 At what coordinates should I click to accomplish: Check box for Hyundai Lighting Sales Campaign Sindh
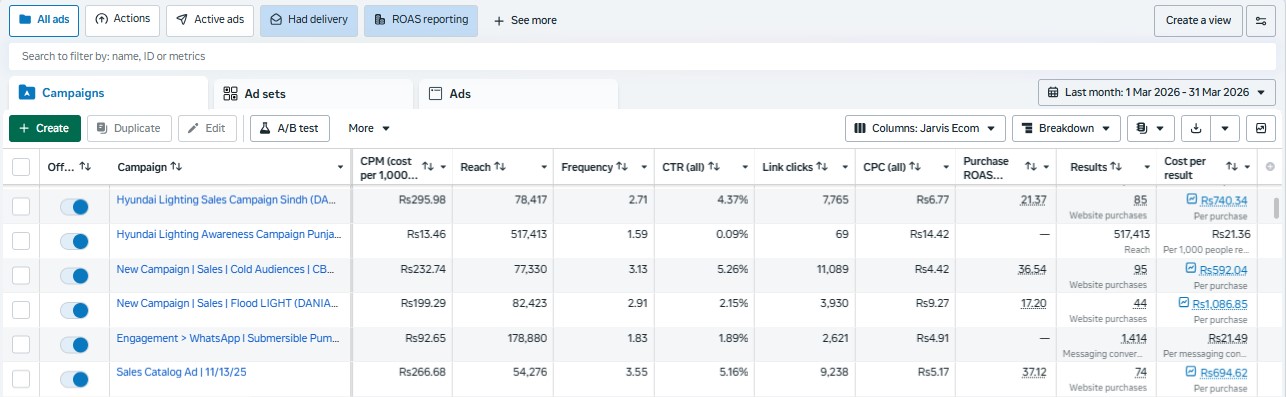pos(21,206)
